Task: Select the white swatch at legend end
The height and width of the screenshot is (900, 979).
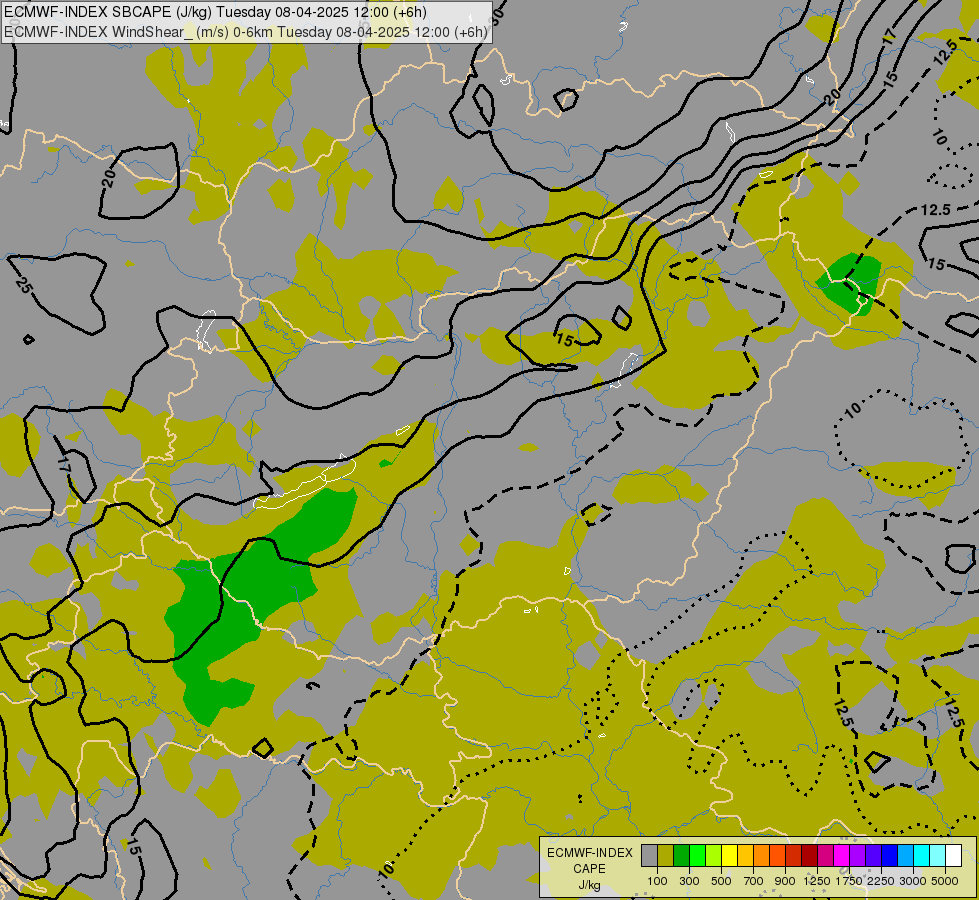Action: (x=953, y=856)
